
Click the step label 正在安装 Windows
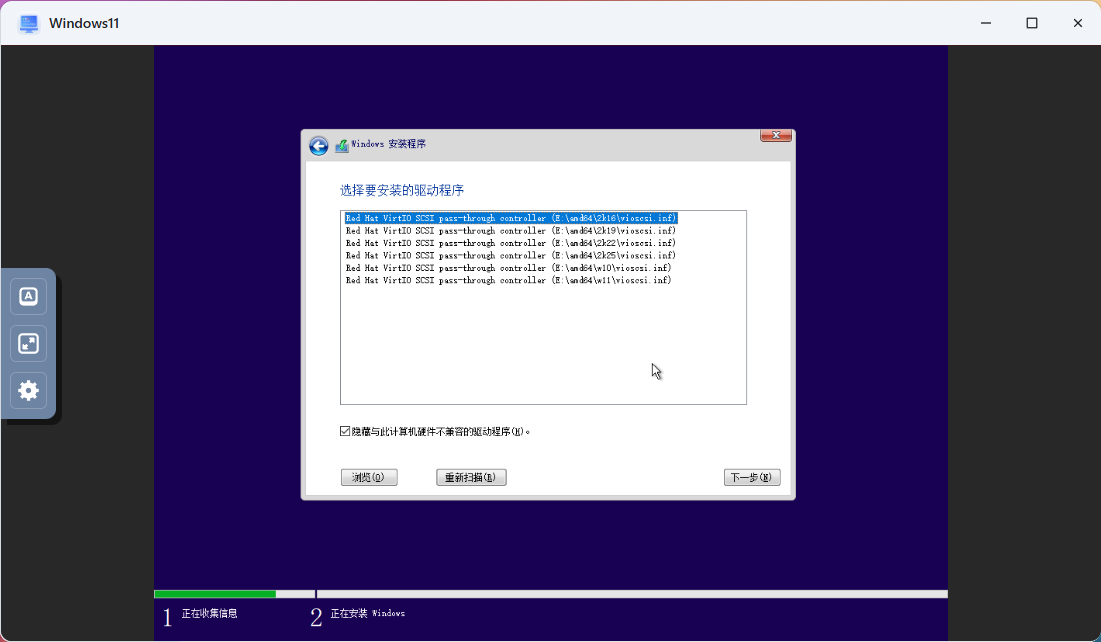click(x=368, y=613)
